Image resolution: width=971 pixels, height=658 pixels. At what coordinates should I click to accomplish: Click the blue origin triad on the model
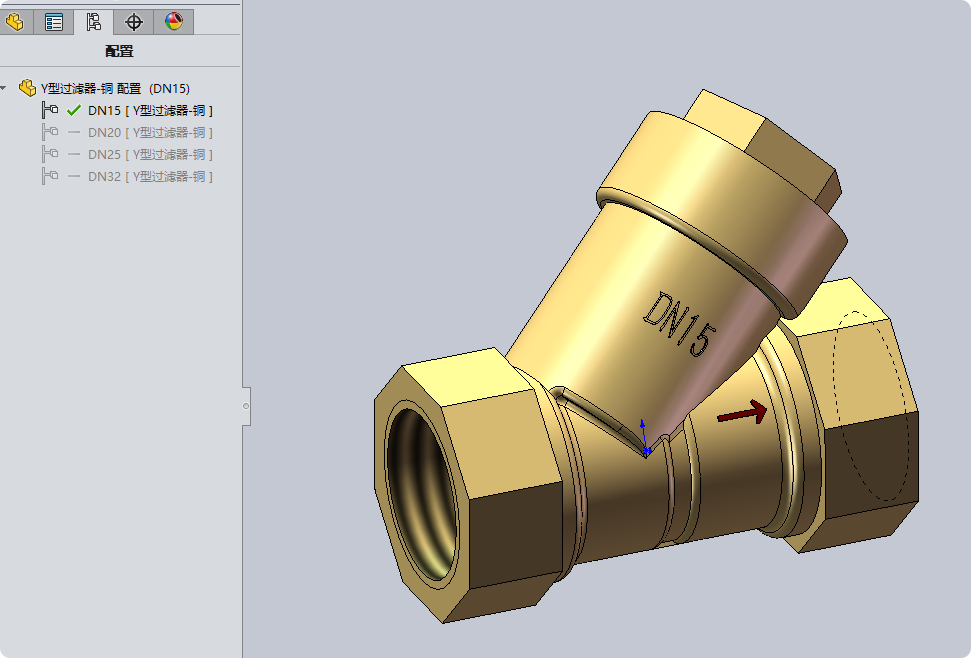pyautogui.click(x=645, y=438)
